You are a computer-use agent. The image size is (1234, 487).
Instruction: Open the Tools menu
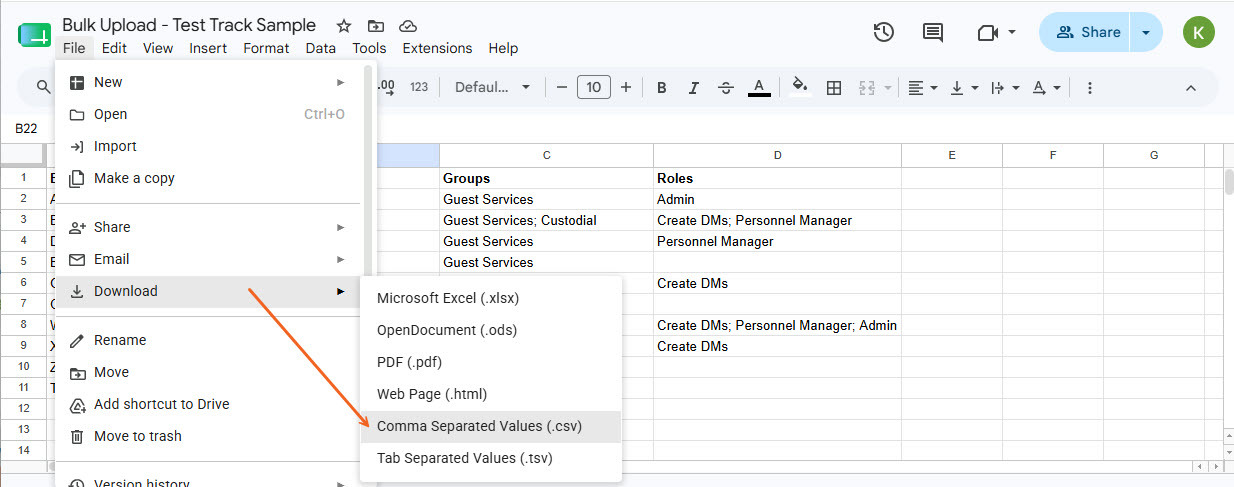pyautogui.click(x=369, y=48)
